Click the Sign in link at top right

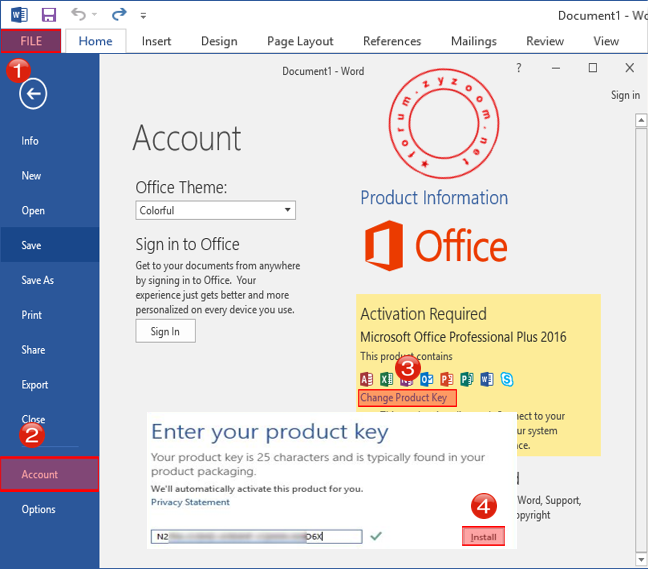point(625,95)
